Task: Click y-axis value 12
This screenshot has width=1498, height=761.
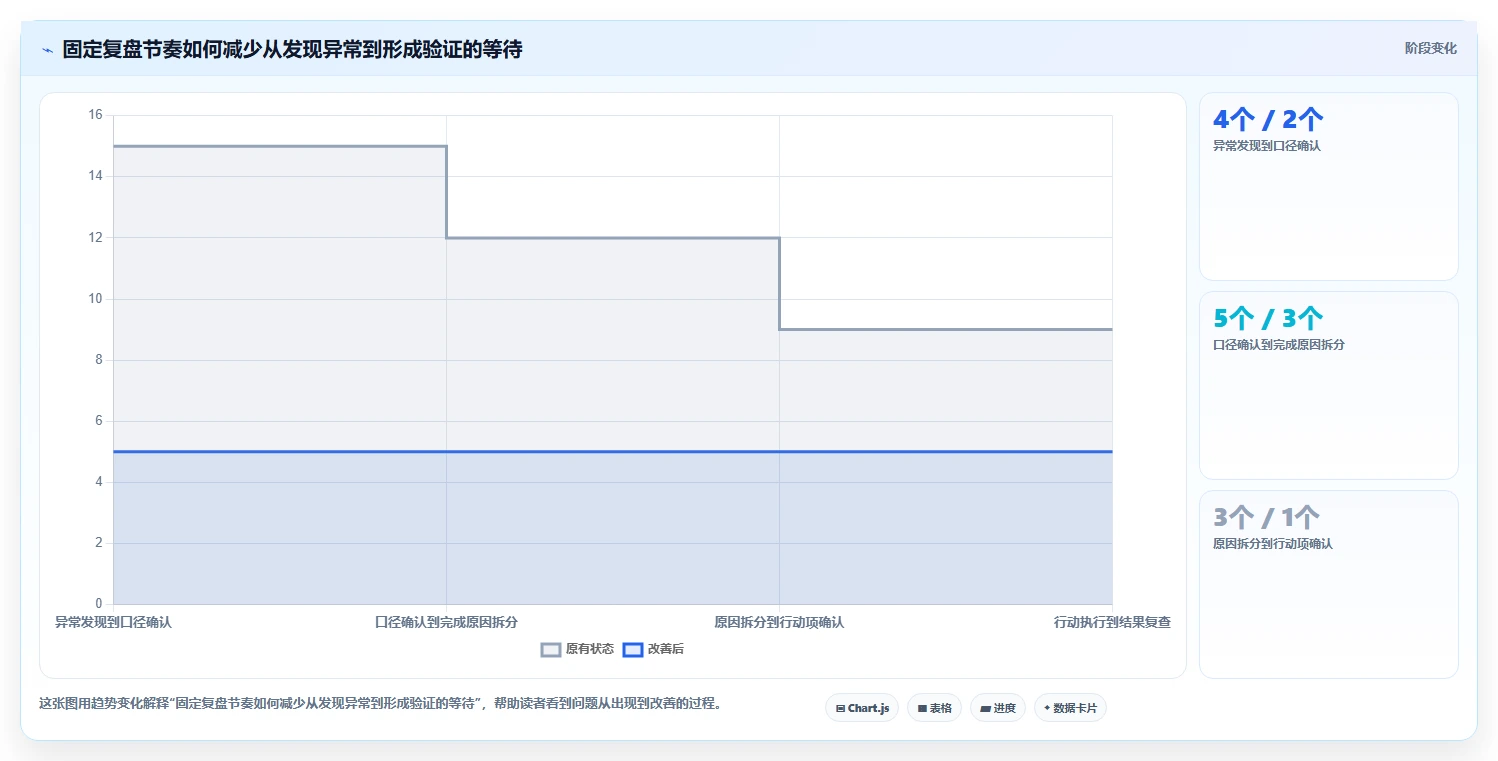Action: click(96, 237)
